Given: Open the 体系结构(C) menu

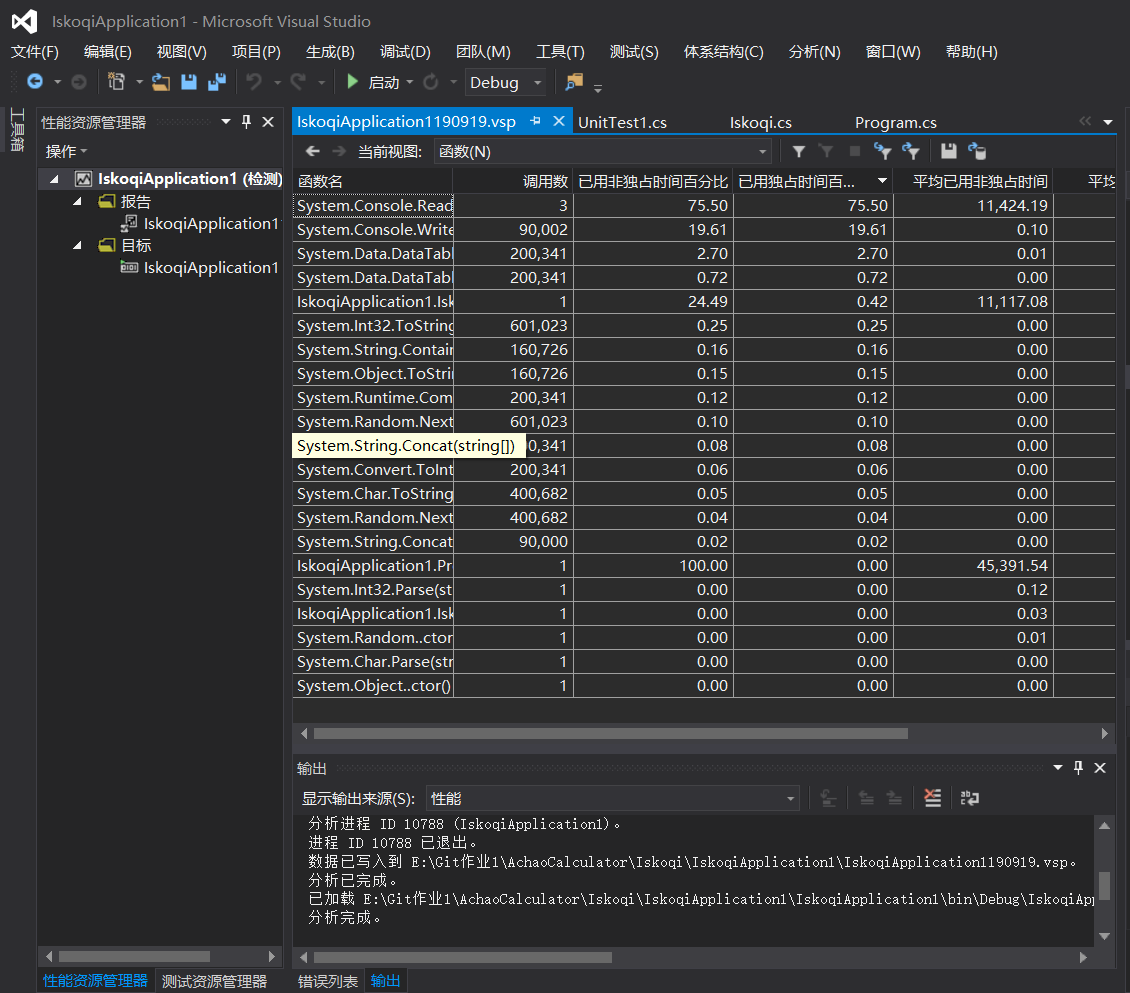Looking at the screenshot, I should (724, 51).
